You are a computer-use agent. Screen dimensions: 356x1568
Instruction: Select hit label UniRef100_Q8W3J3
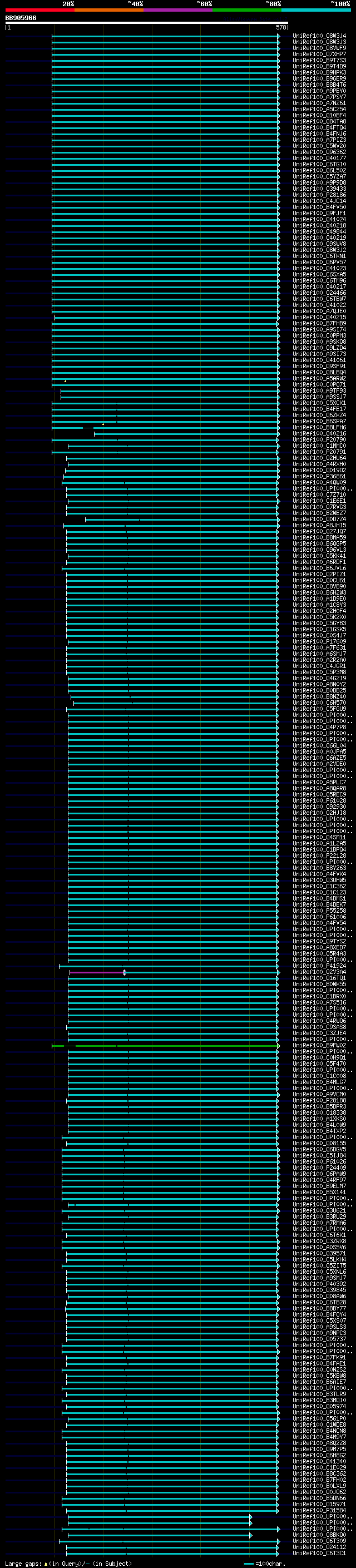coord(319,42)
